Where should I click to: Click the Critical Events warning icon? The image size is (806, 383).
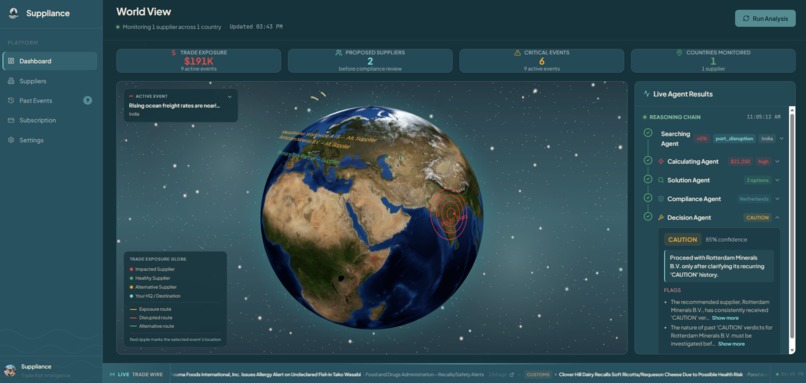[x=518, y=52]
